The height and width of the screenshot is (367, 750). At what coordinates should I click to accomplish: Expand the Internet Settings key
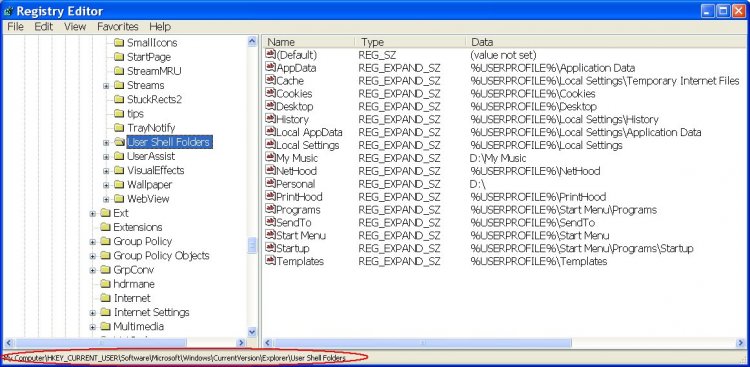click(x=92, y=312)
